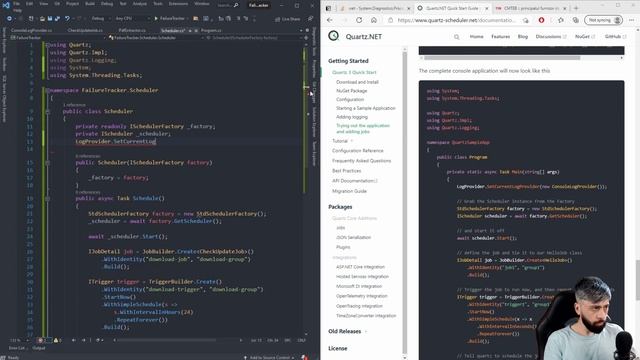Click the Not syncing profile button
The image size is (640, 360).
point(603,20)
